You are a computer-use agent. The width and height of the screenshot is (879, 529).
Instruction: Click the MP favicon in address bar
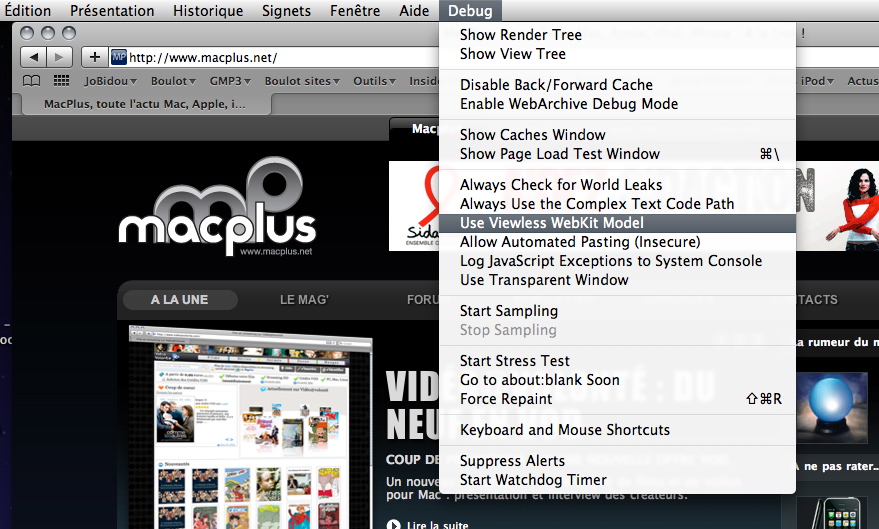[x=118, y=57]
